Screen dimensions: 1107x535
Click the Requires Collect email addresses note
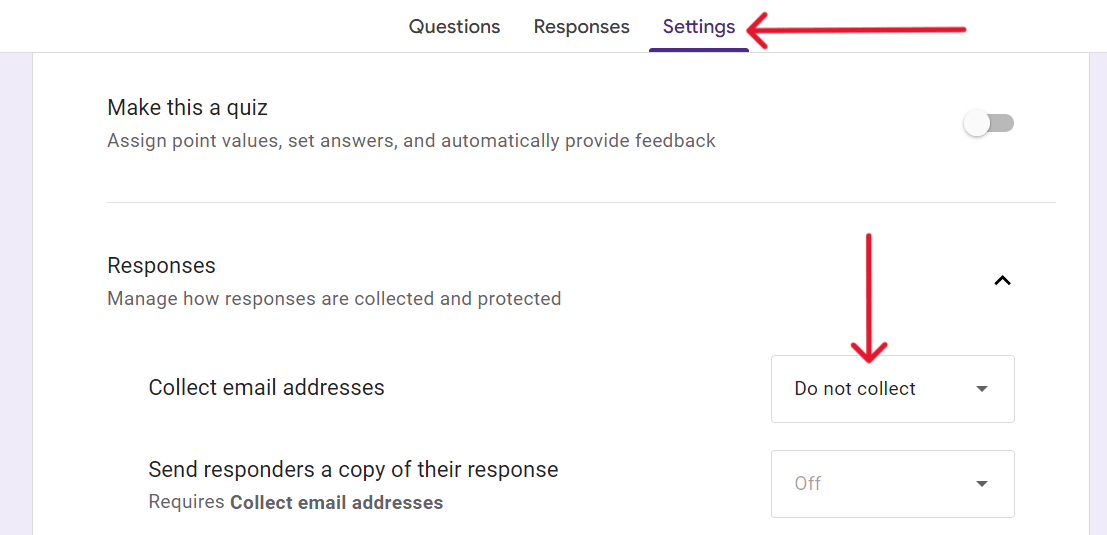point(295,502)
